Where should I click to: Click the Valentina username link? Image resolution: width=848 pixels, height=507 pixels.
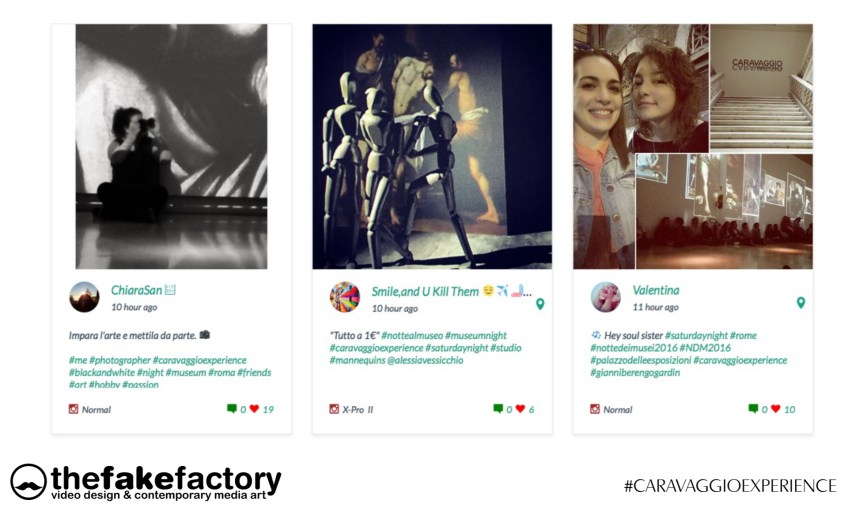tap(656, 290)
